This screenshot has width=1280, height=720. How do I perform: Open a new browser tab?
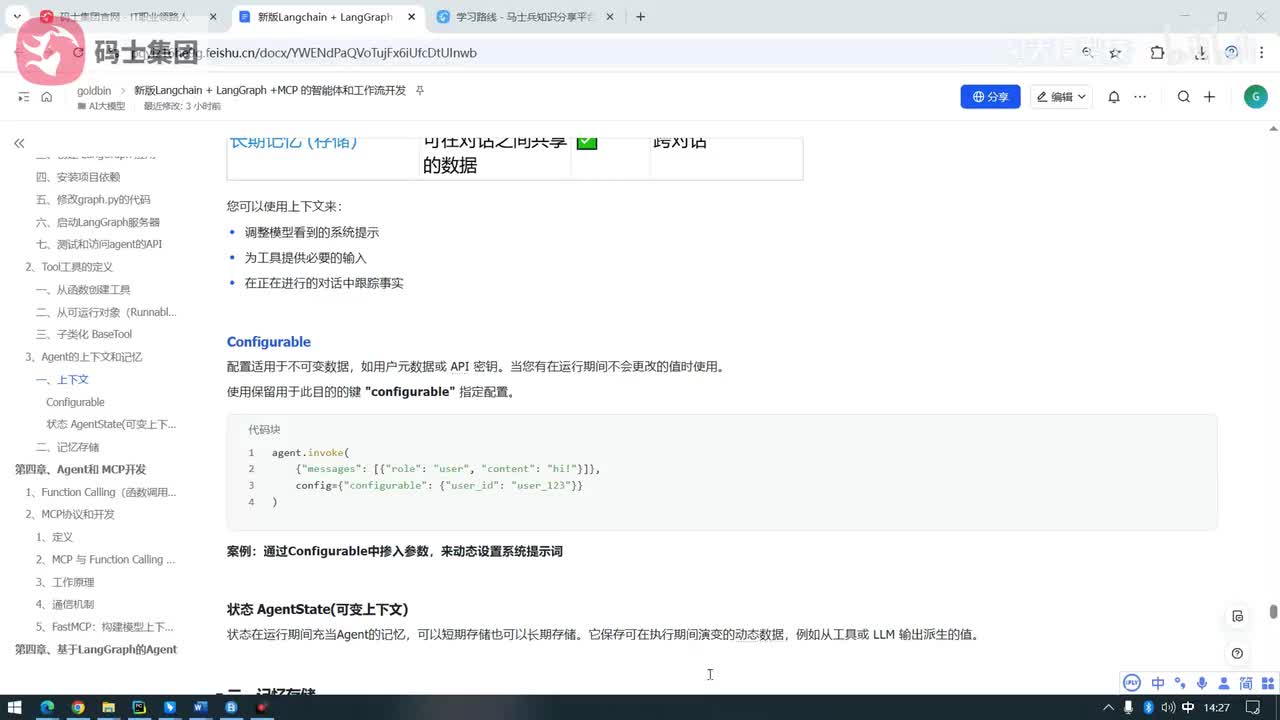click(641, 17)
